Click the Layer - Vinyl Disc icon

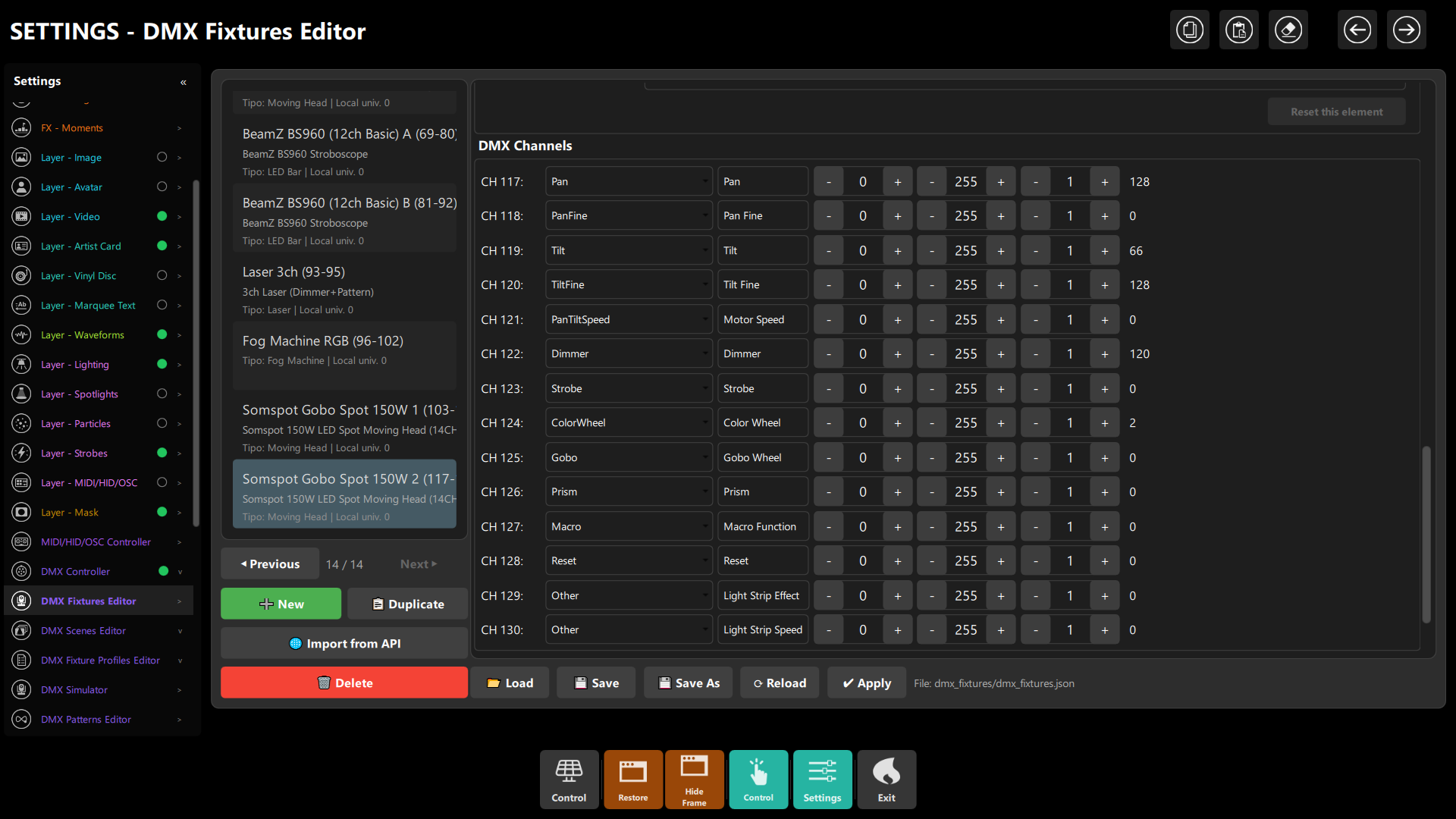22,276
